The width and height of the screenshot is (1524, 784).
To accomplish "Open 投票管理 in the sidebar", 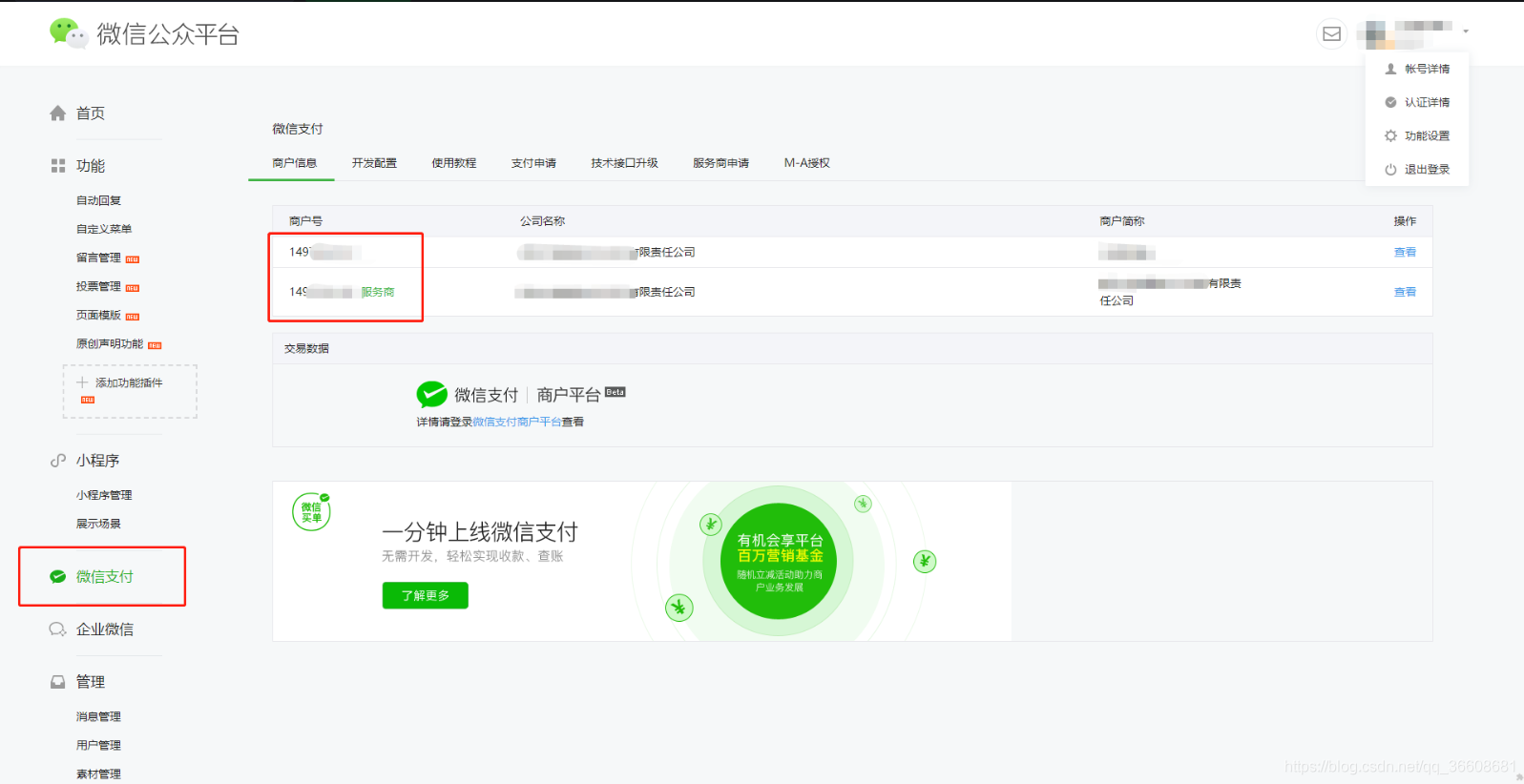I will pos(98,286).
